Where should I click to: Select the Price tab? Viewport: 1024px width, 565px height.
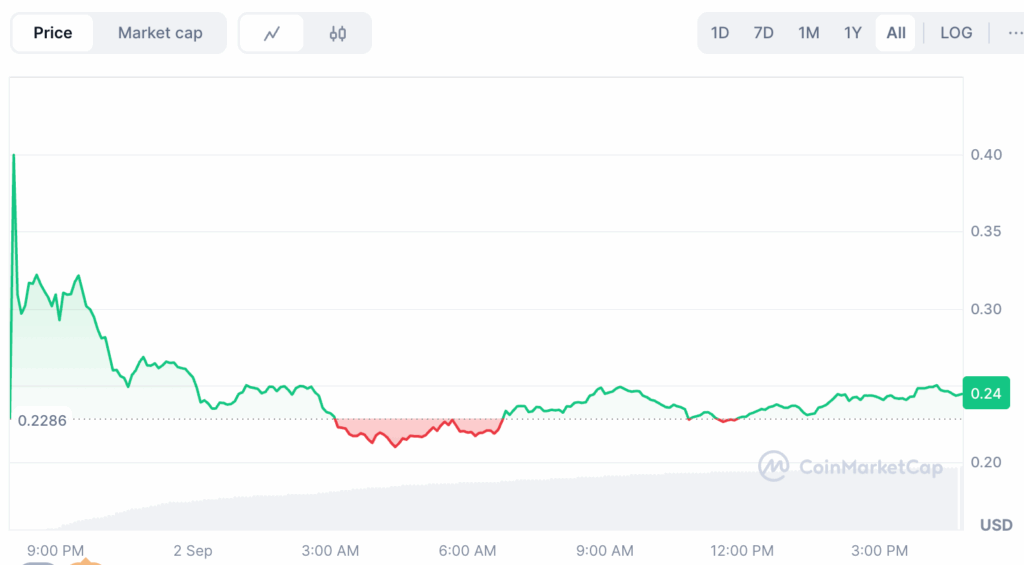[x=53, y=33]
